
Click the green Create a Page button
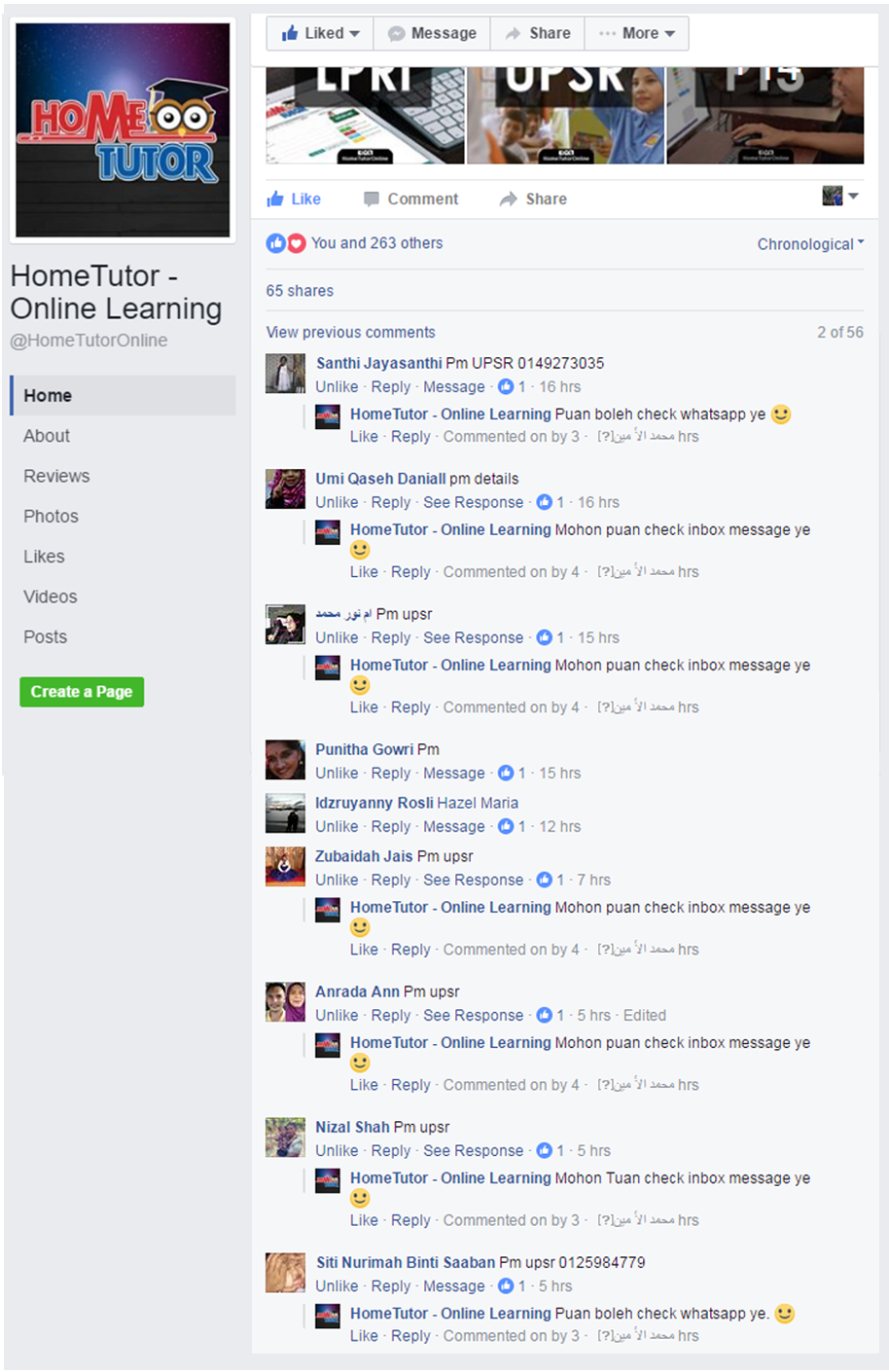(82, 692)
